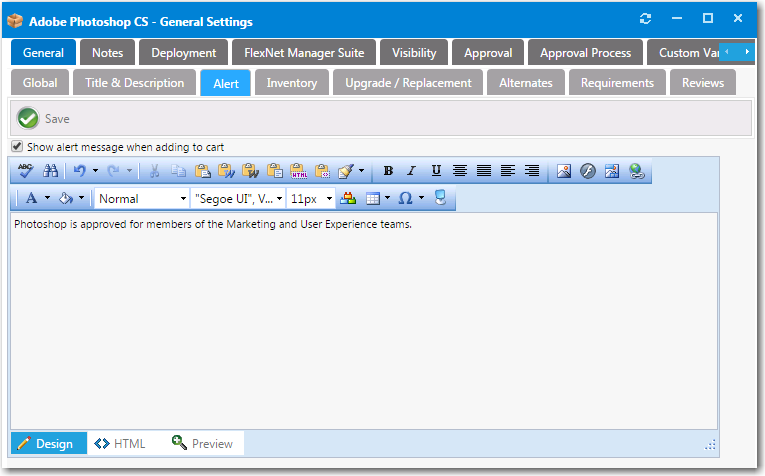Apply italic formatting

coord(411,171)
